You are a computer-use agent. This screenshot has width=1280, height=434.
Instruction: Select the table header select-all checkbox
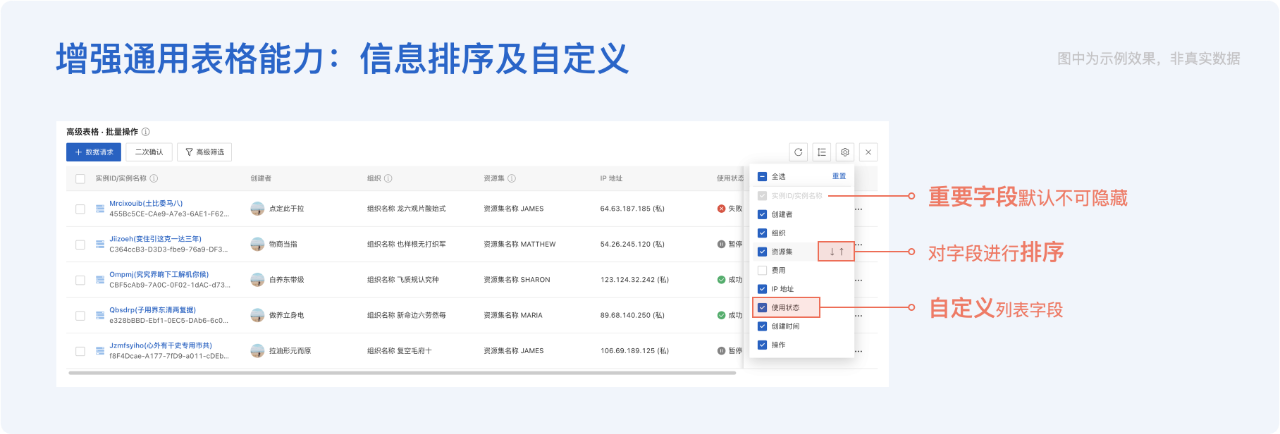pos(80,179)
